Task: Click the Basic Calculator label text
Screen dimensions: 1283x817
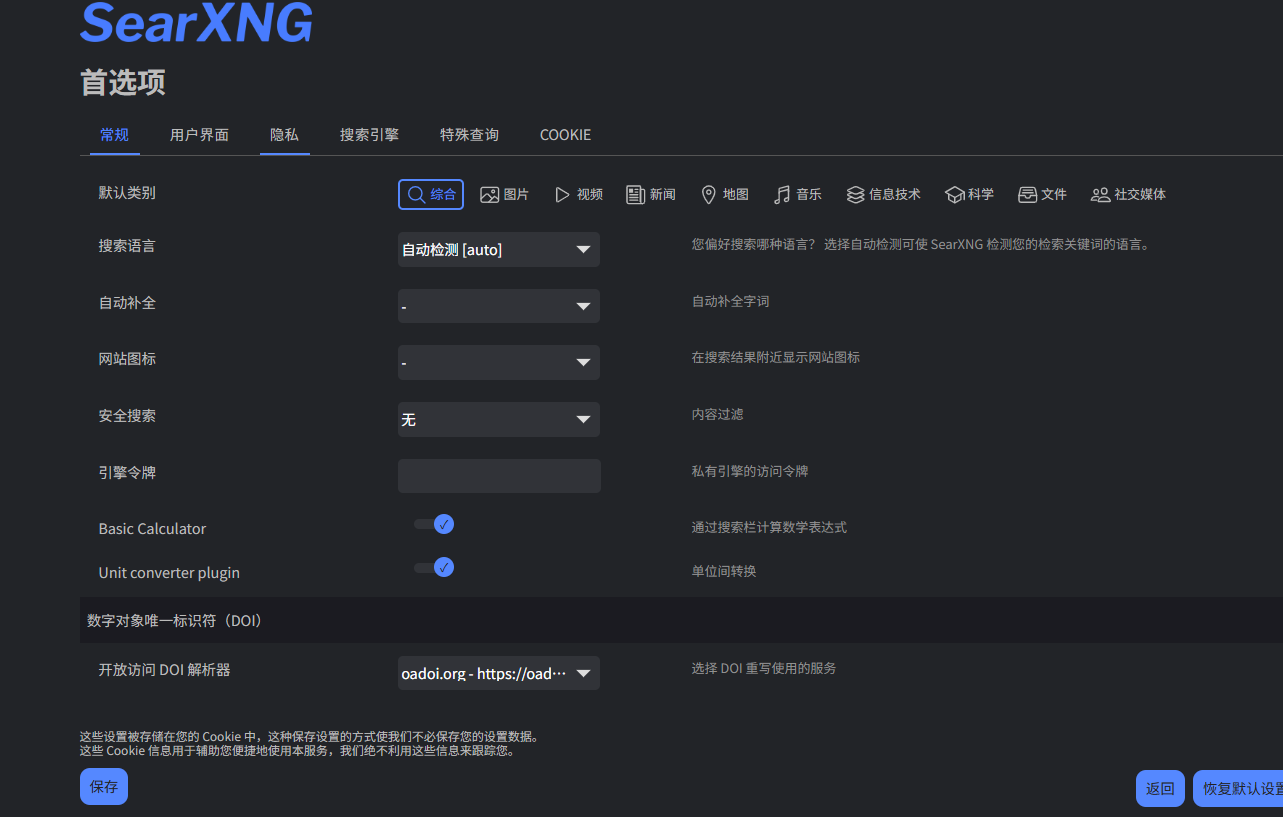Action: [152, 529]
